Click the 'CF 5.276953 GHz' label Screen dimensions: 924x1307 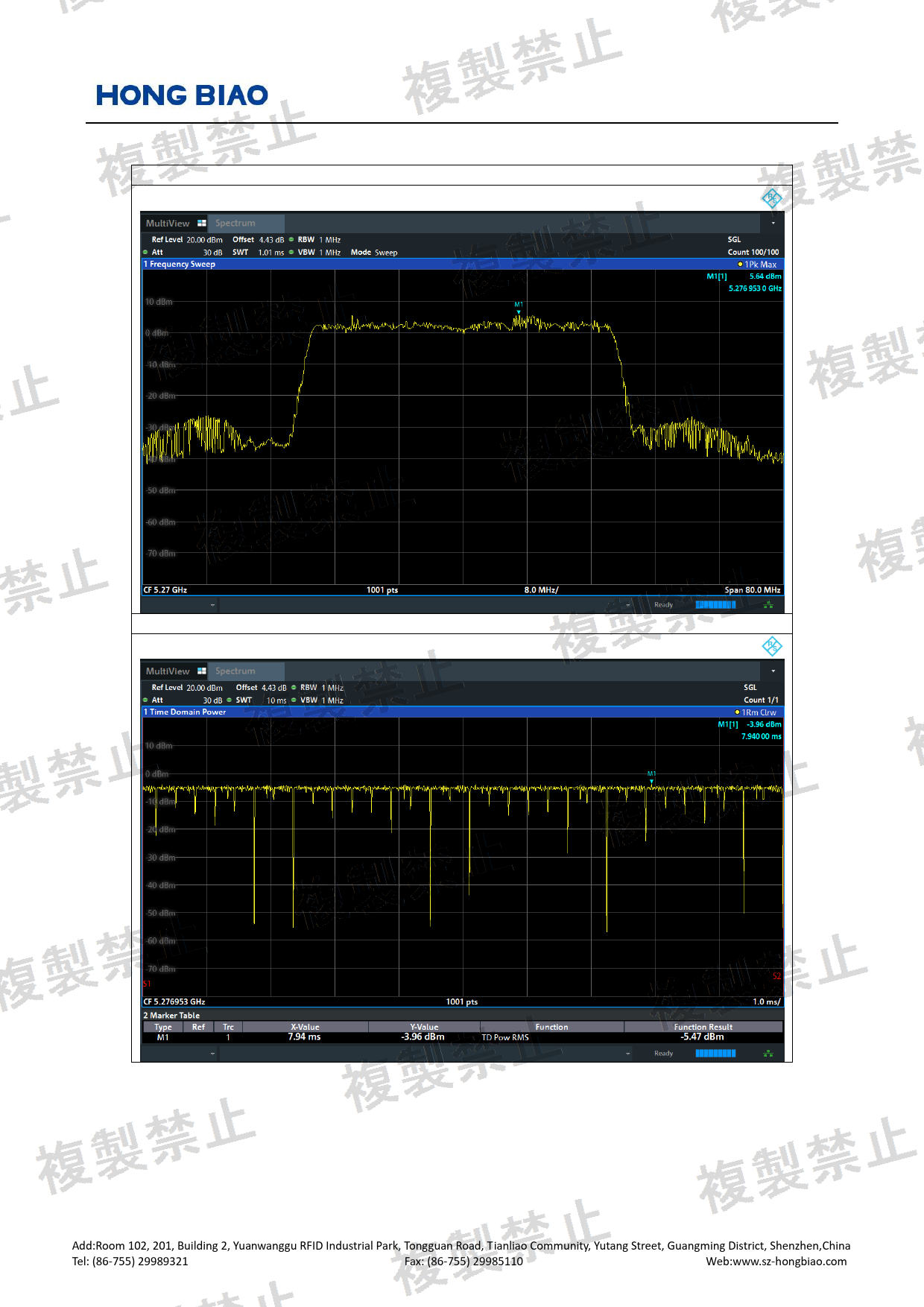click(174, 1001)
